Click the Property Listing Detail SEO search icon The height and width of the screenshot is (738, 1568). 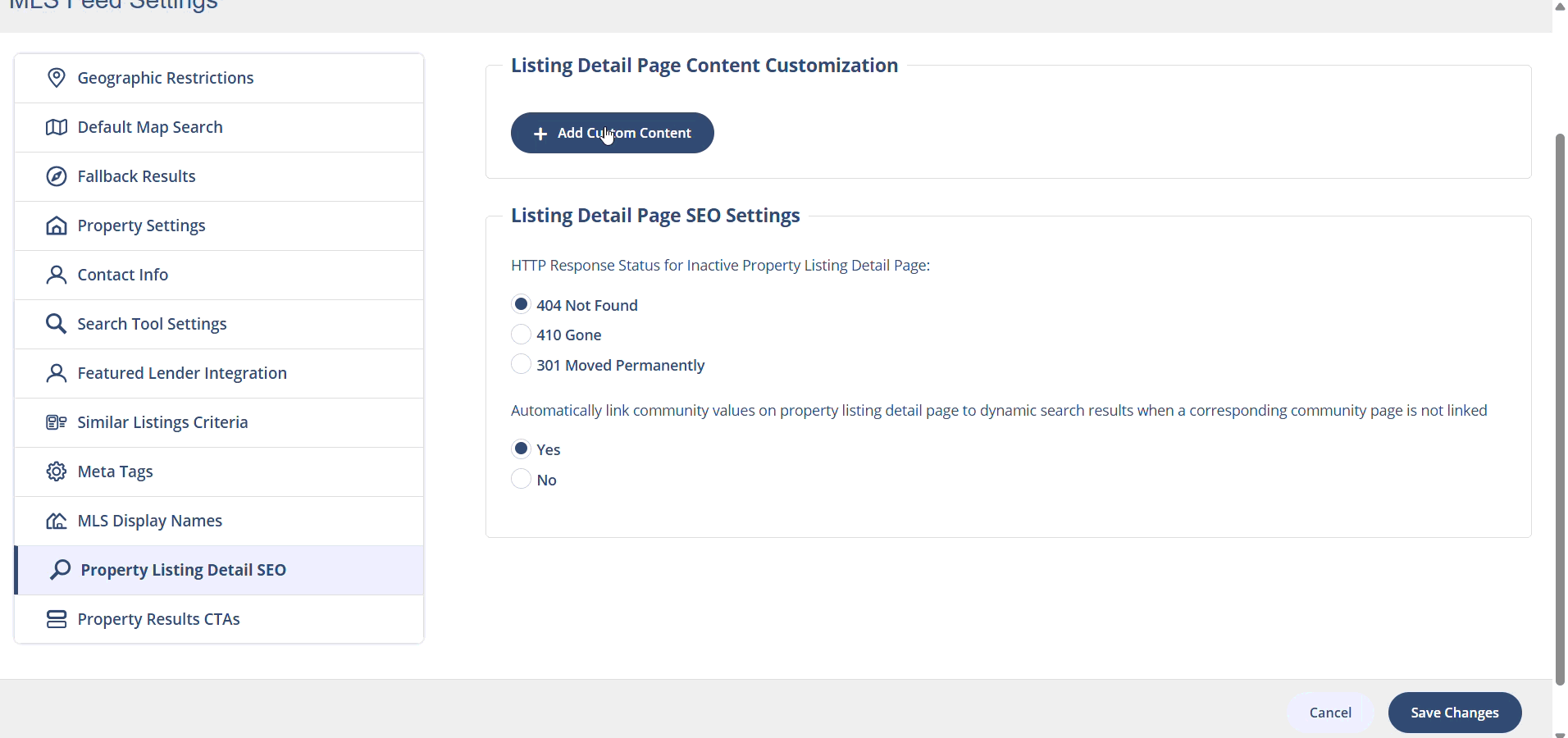60,570
